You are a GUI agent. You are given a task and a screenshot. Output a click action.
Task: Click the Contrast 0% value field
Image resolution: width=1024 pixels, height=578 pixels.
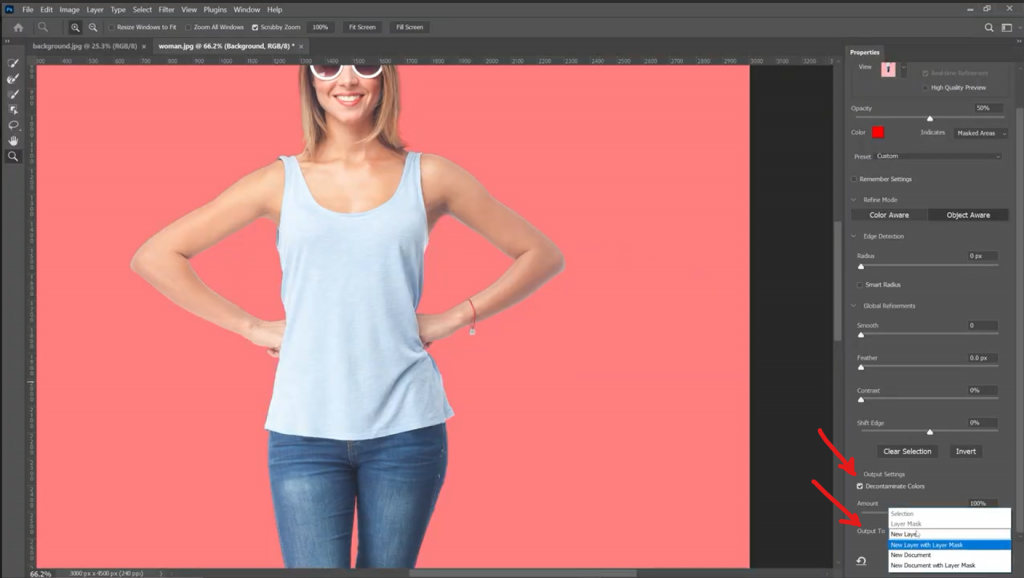tap(982, 391)
